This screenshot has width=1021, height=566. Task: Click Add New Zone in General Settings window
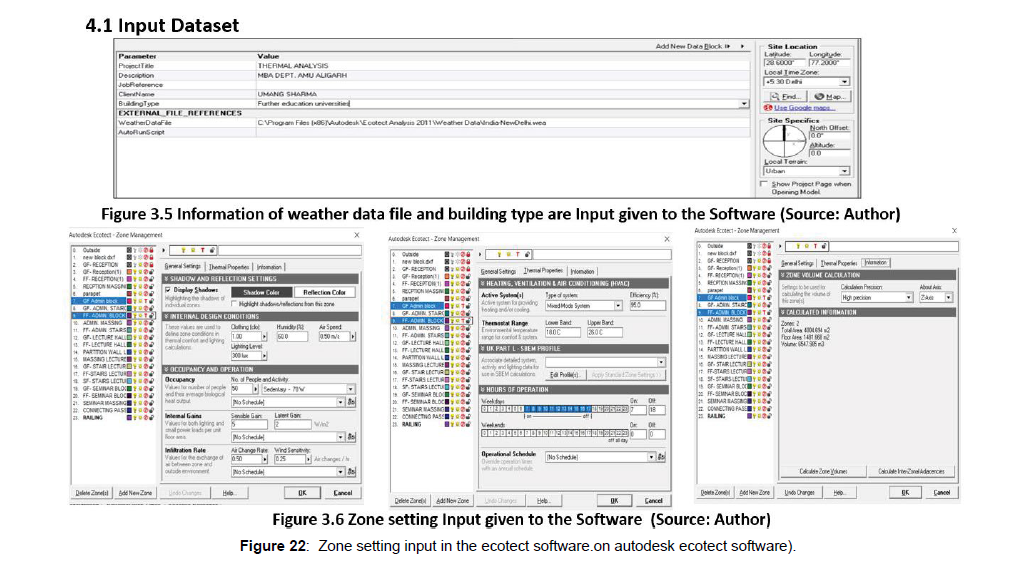coord(135,493)
